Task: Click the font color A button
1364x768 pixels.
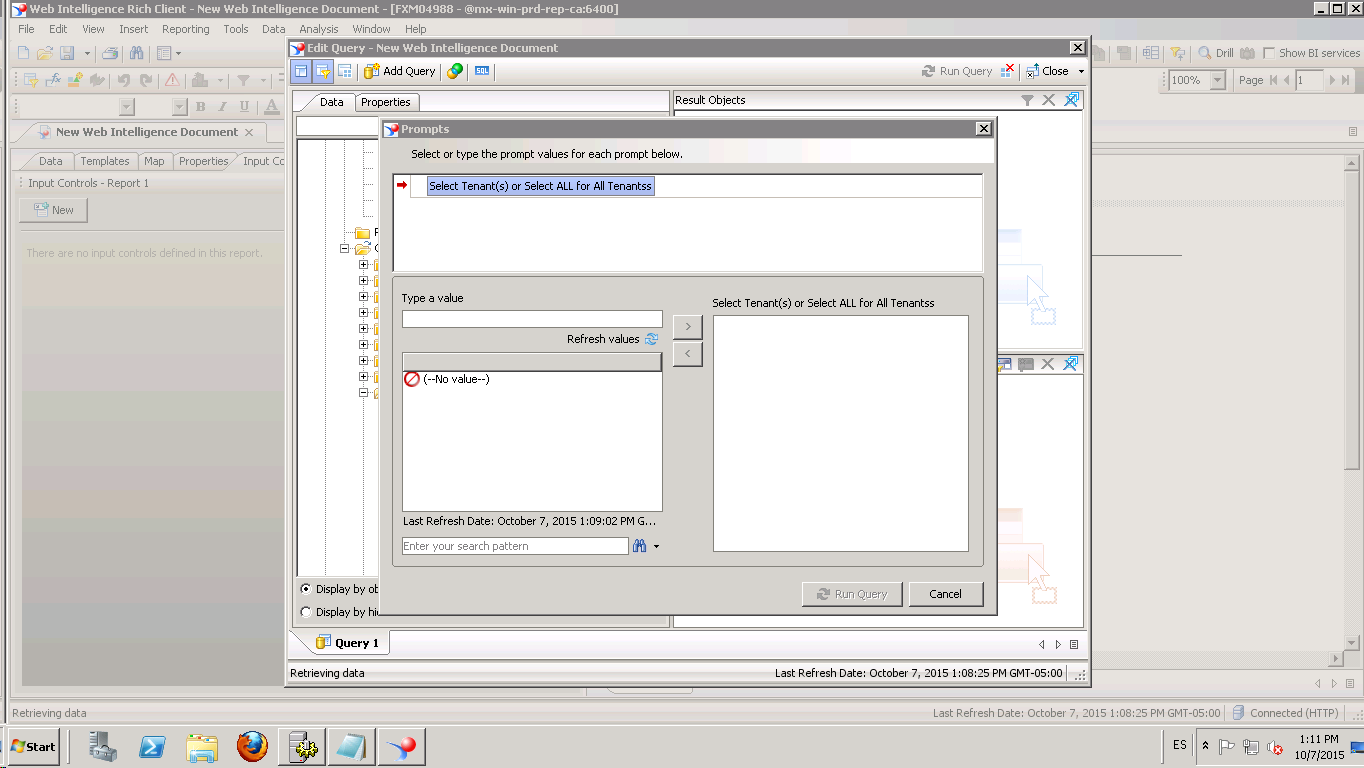Action: point(272,107)
